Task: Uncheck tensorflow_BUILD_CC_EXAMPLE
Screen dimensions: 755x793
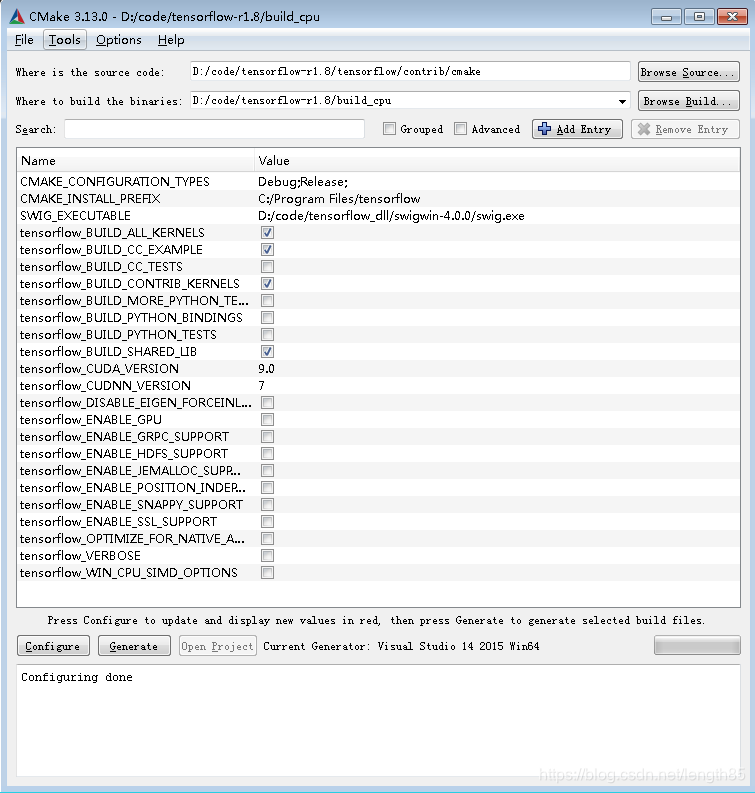Action: (268, 249)
